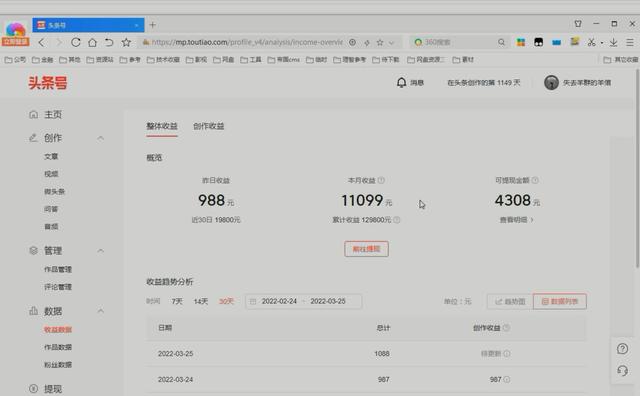Click the page vertical scrollbar

click(637, 169)
